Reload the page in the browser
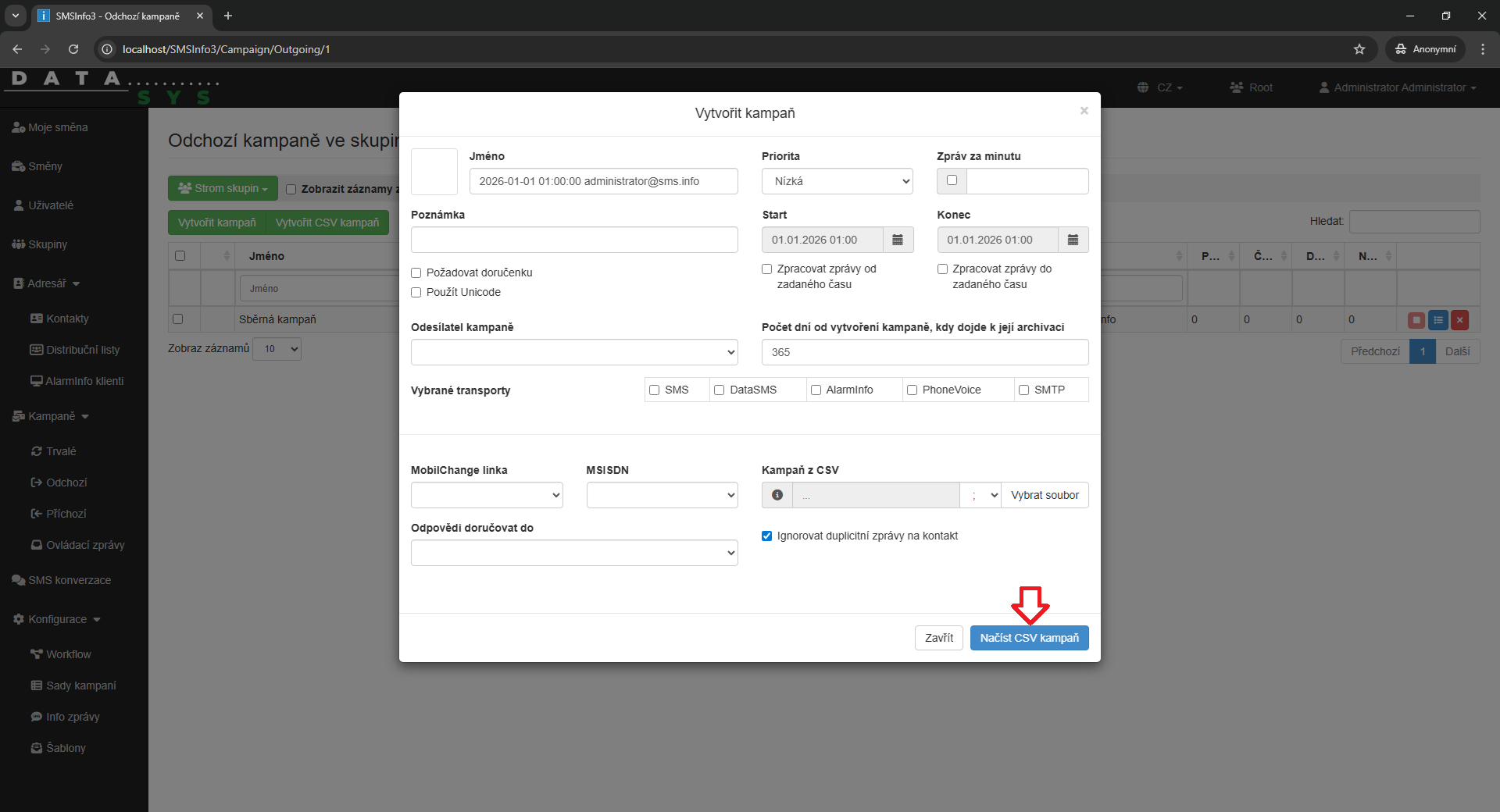 coord(73,49)
